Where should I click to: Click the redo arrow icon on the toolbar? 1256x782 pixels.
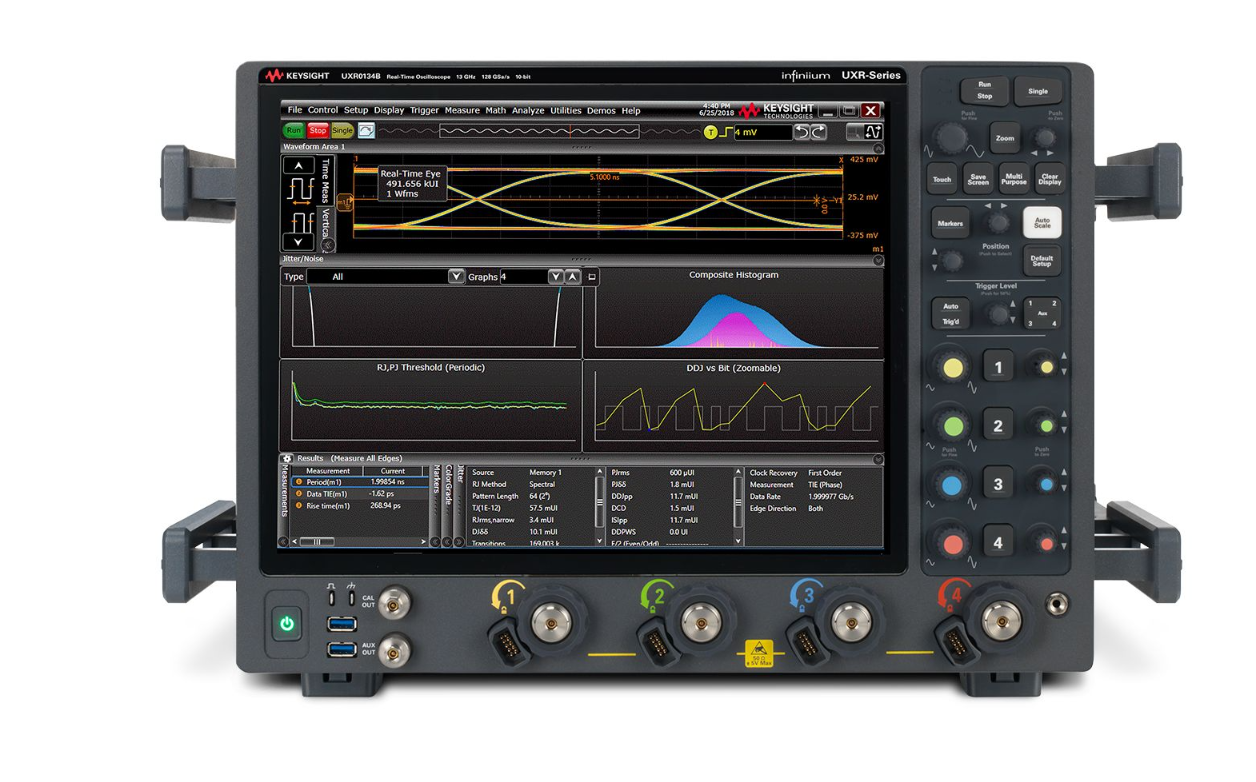(x=820, y=131)
